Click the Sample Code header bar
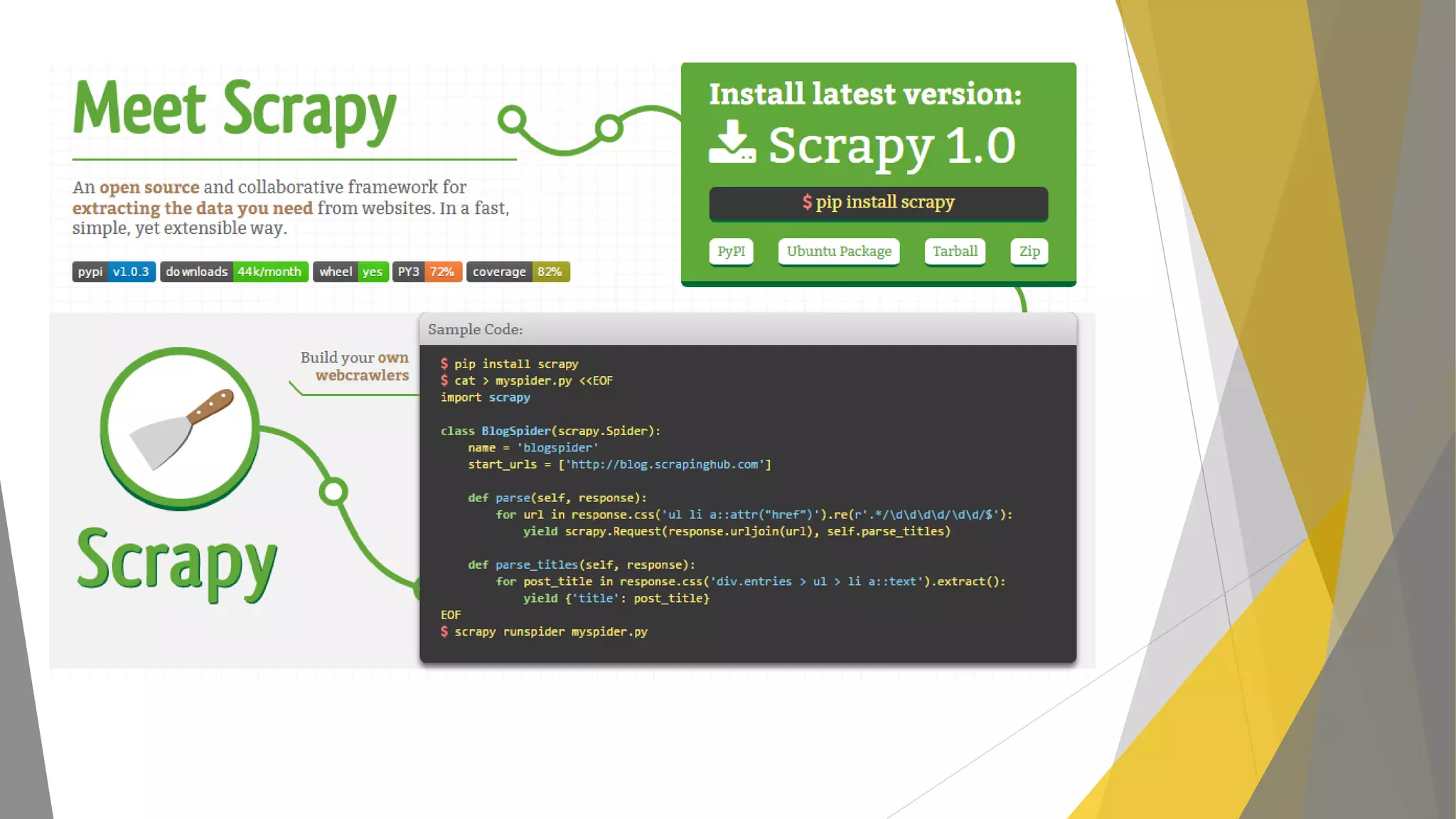The width and height of the screenshot is (1456, 819). (x=747, y=329)
